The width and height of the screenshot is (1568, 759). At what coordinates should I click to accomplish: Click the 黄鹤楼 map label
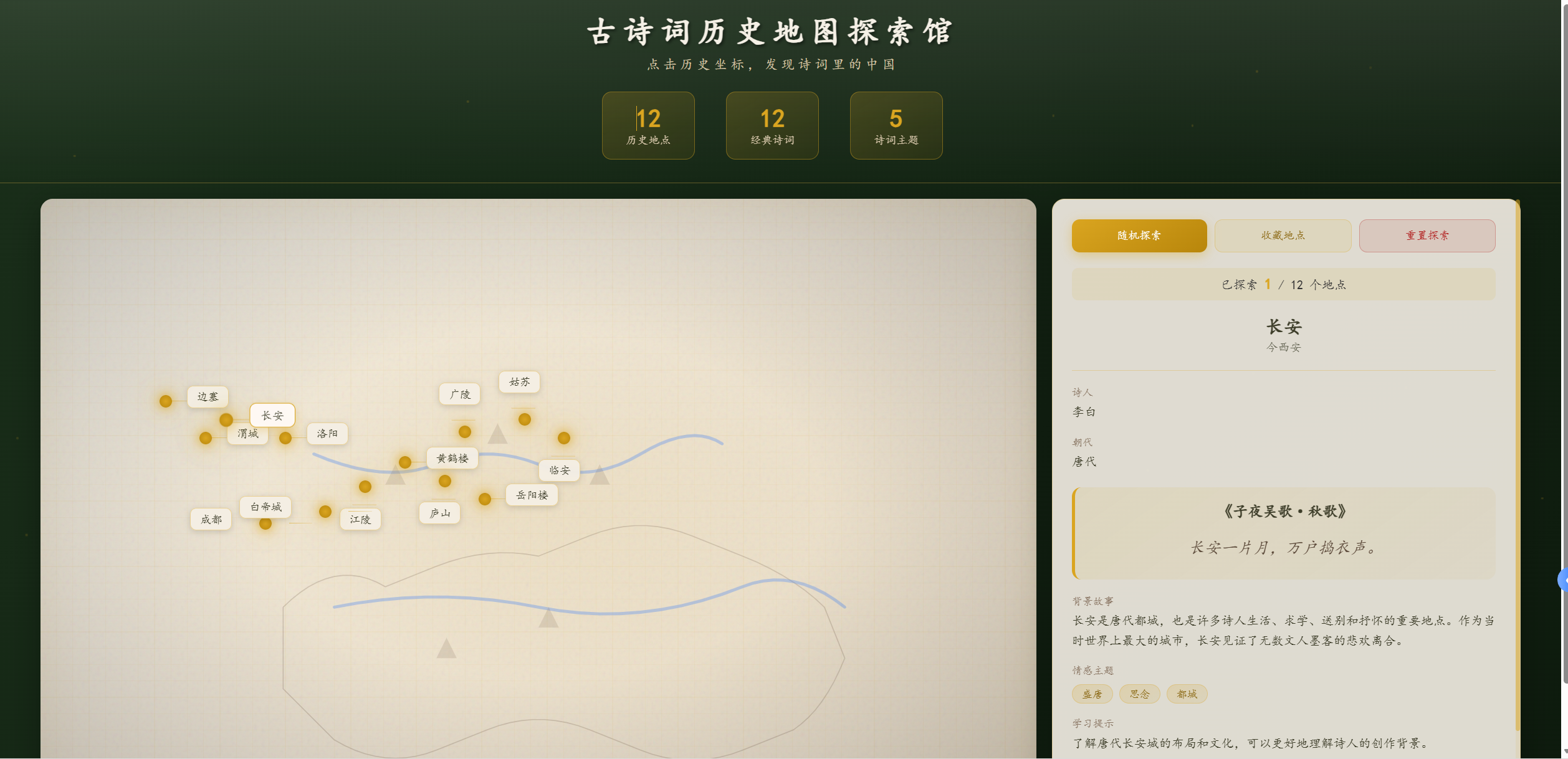(452, 459)
